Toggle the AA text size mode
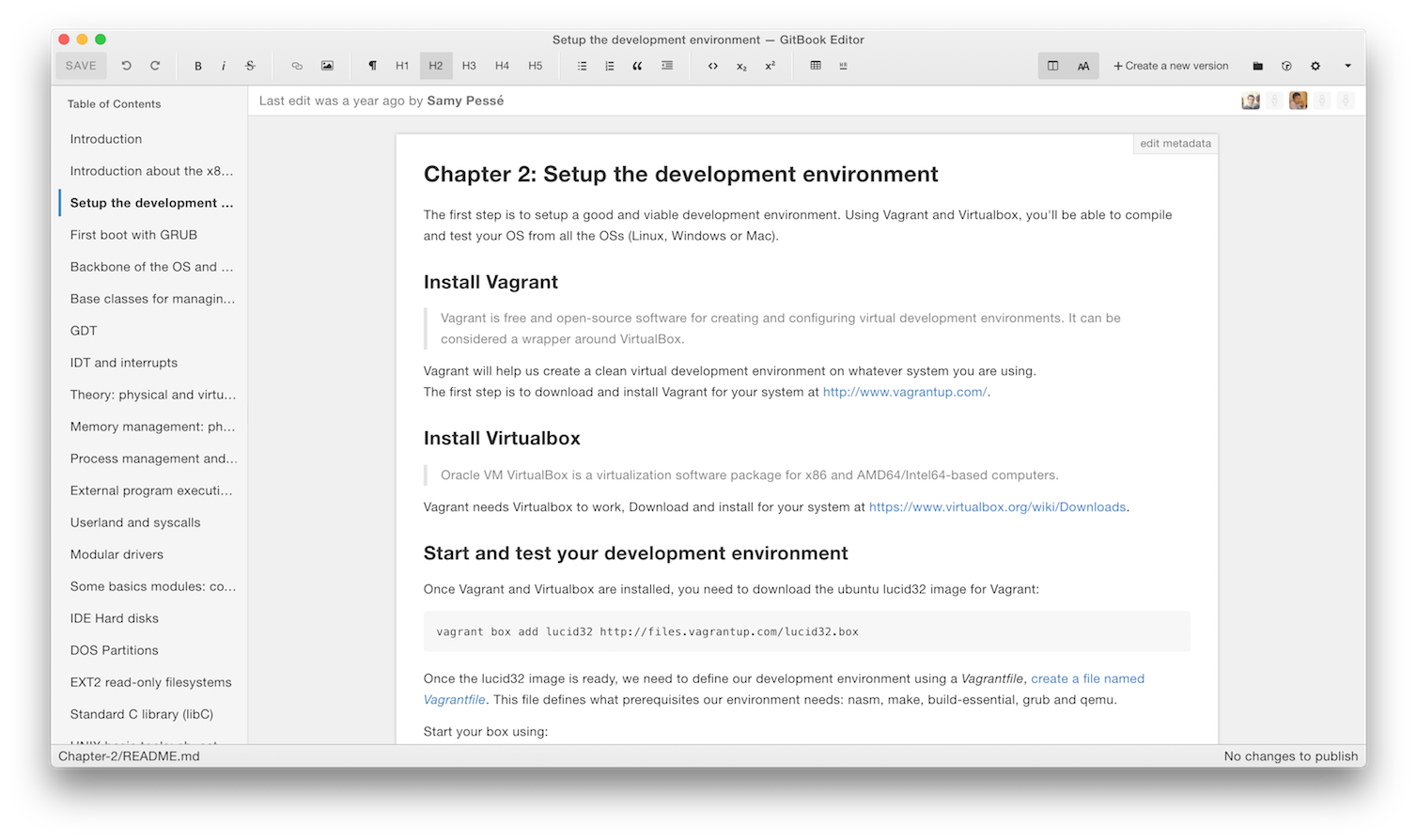 [x=1083, y=66]
